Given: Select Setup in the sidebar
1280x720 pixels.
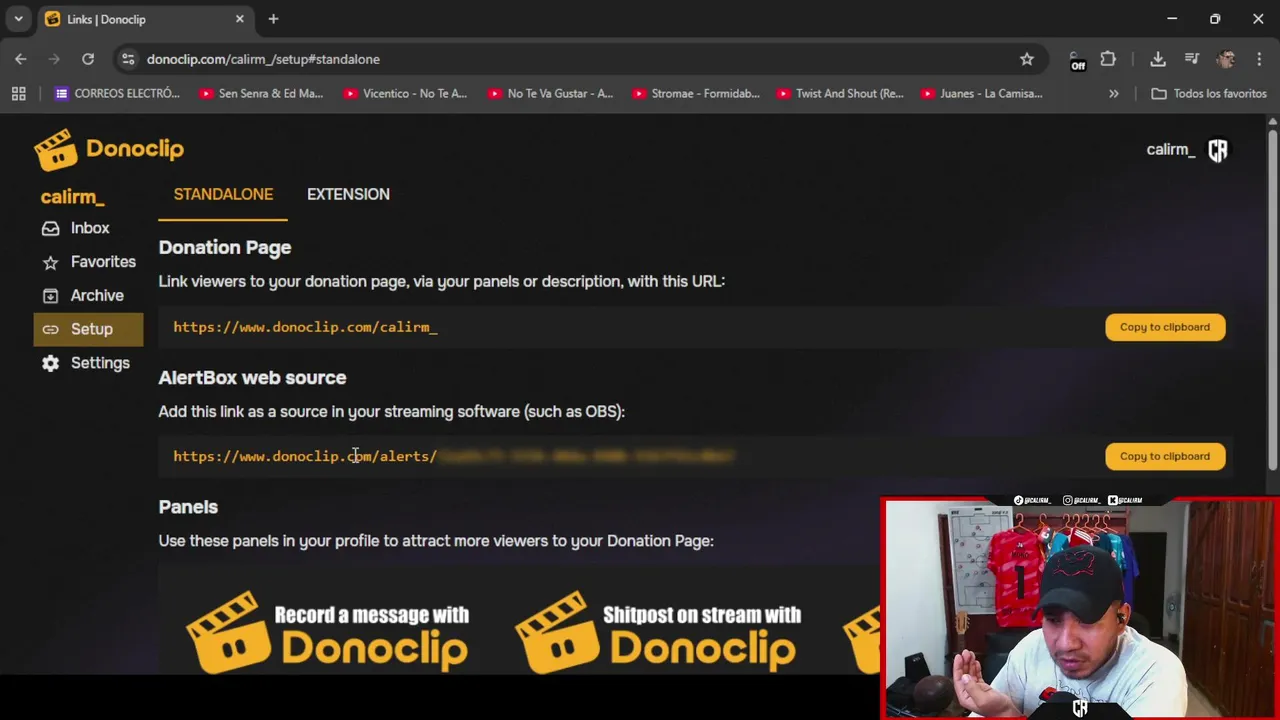Looking at the screenshot, I should pos(88,329).
